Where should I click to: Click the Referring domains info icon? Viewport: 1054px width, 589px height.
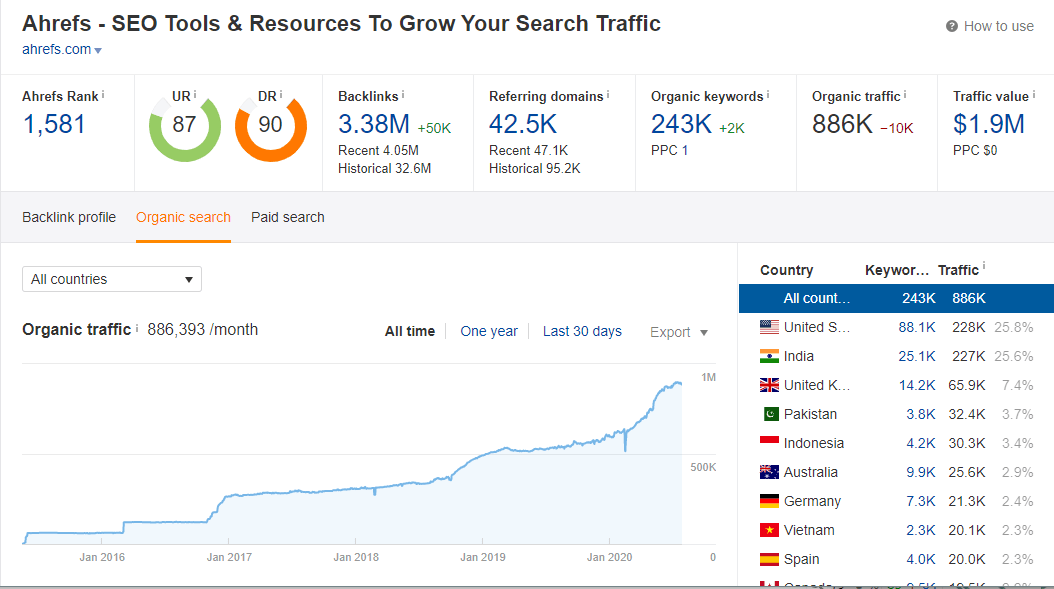tap(608, 96)
